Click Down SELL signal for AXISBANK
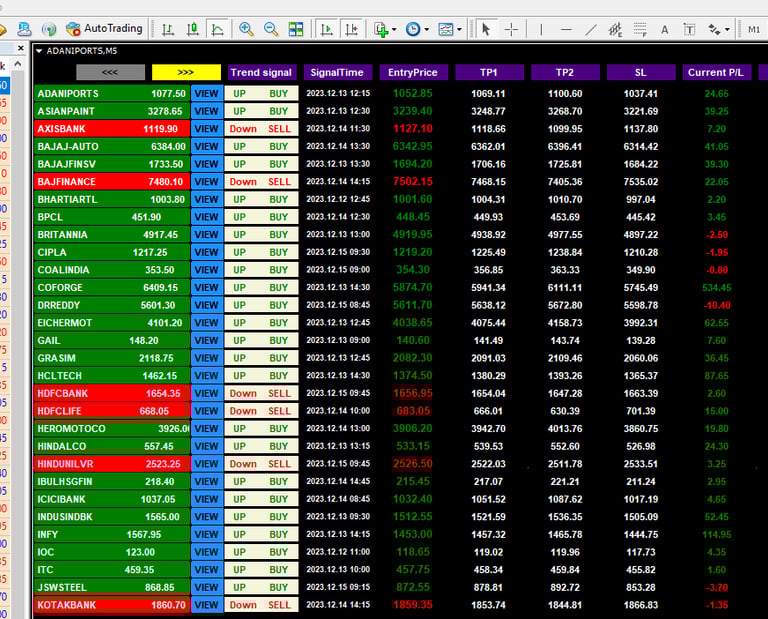The height and width of the screenshot is (619, 768). (261, 129)
